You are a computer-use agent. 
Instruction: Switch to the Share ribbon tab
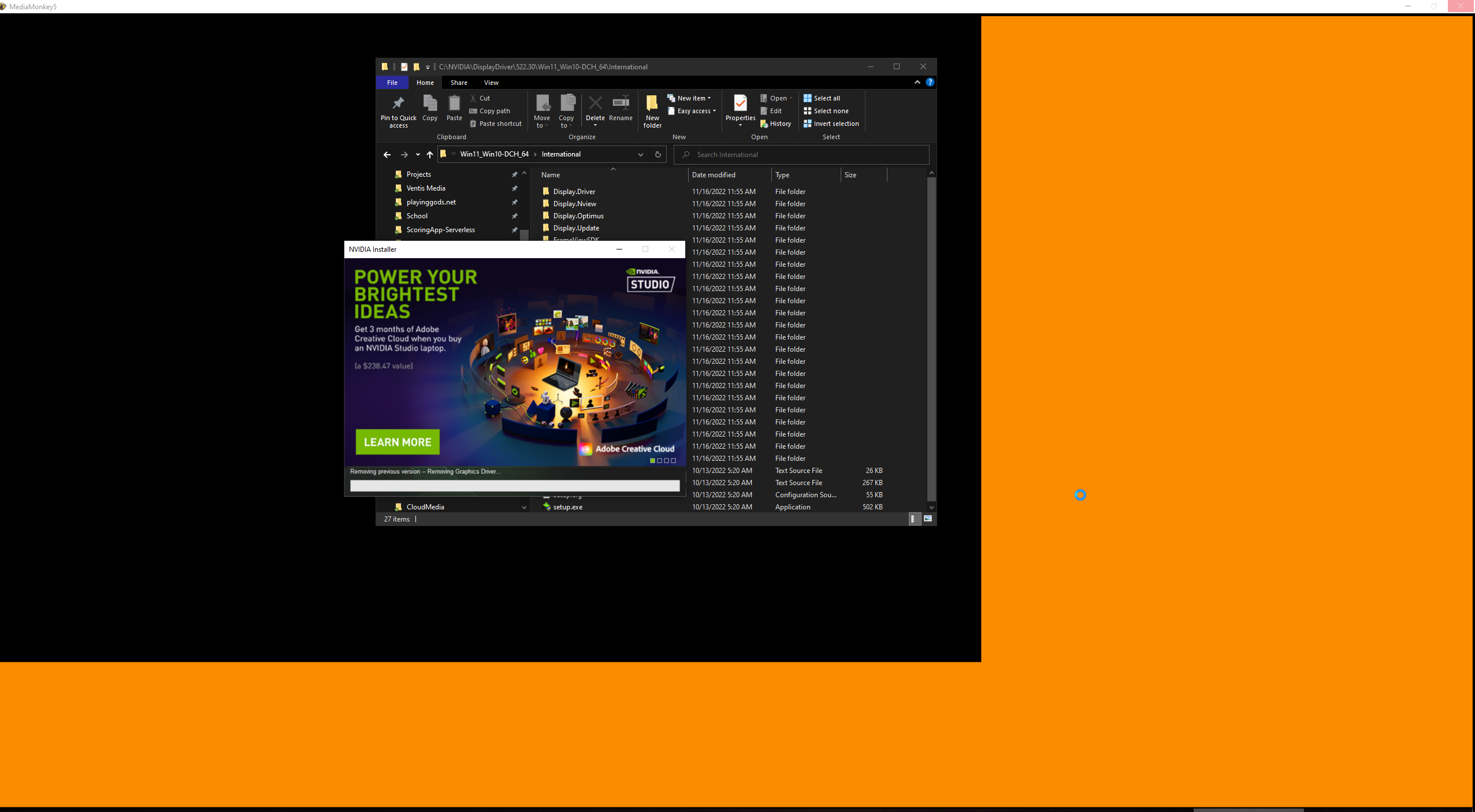[459, 83]
